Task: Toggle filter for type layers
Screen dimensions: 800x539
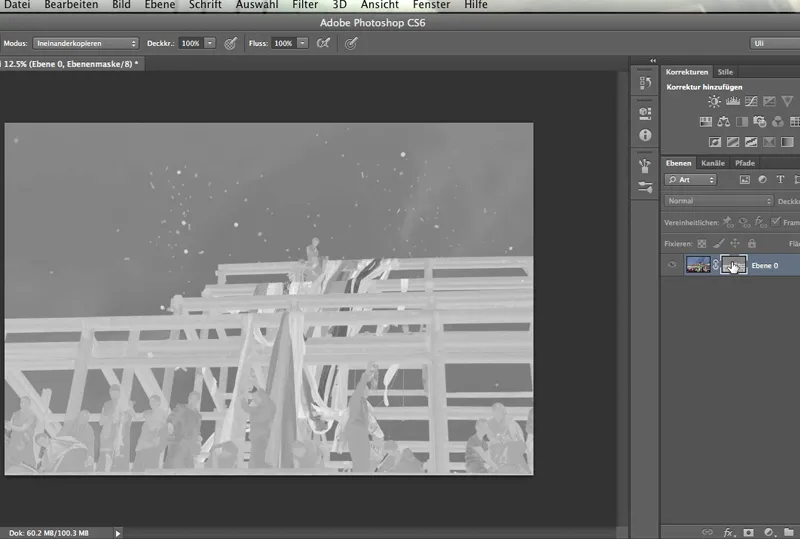Action: [x=780, y=180]
